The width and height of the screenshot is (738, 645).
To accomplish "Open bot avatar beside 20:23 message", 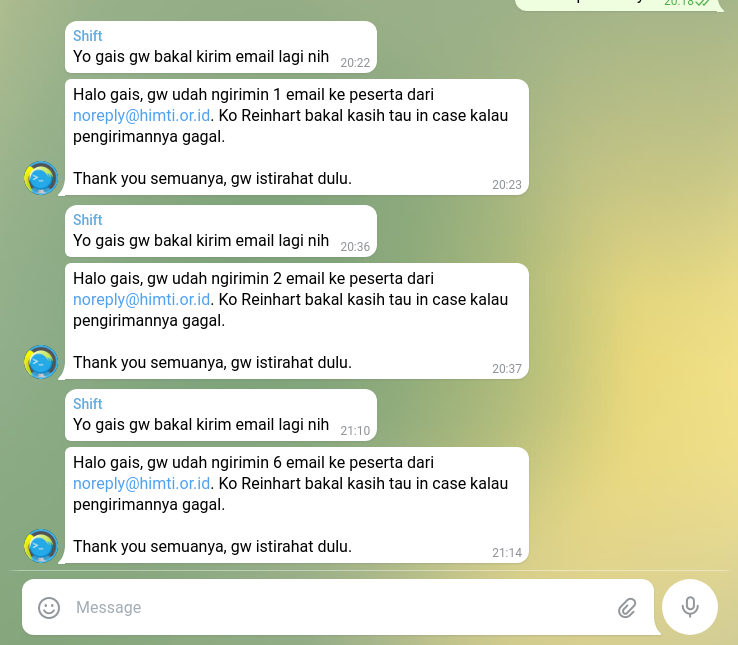I will pyautogui.click(x=41, y=178).
